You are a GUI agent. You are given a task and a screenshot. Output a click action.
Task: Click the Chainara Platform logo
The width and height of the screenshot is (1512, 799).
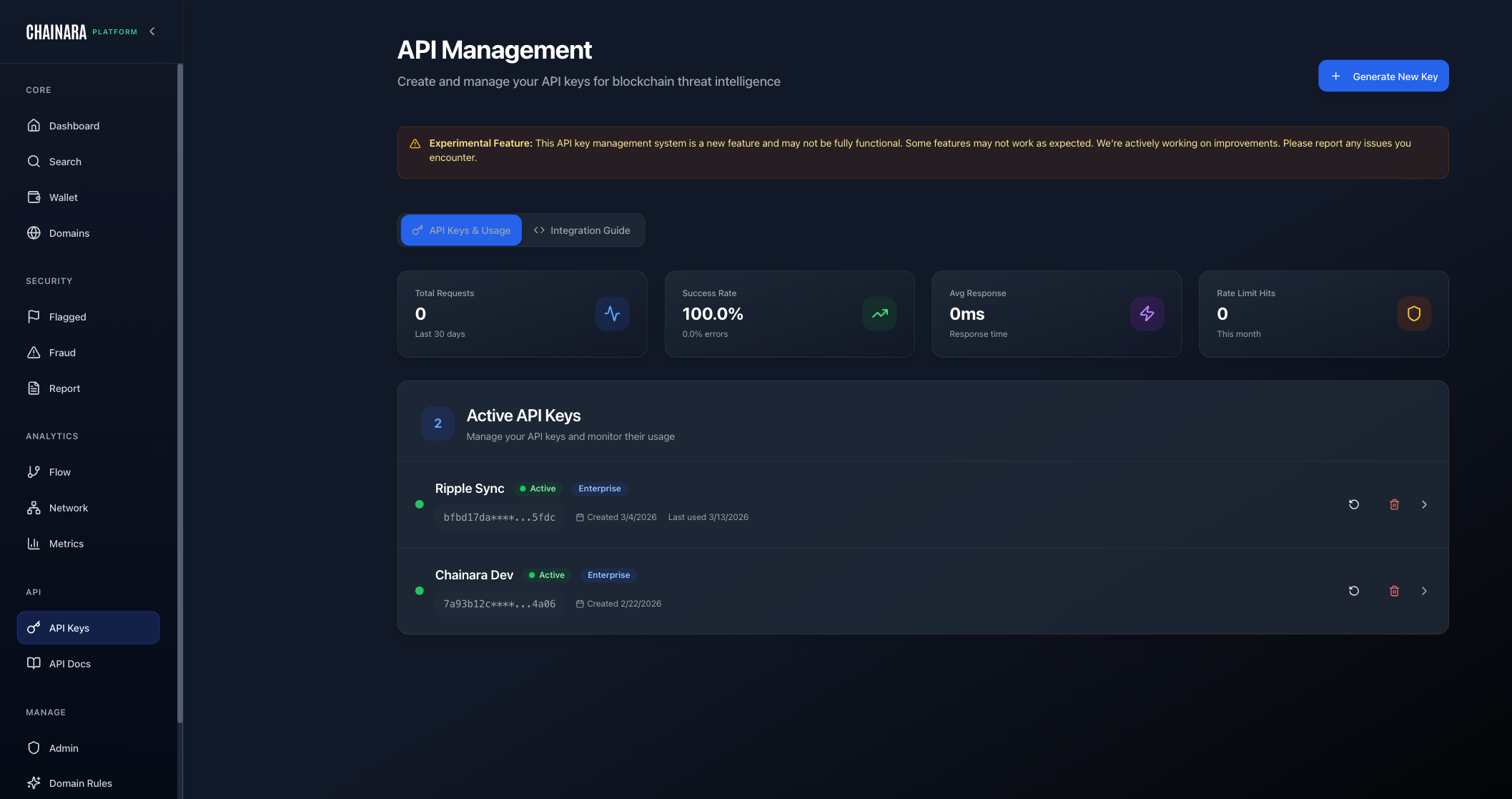click(x=81, y=32)
